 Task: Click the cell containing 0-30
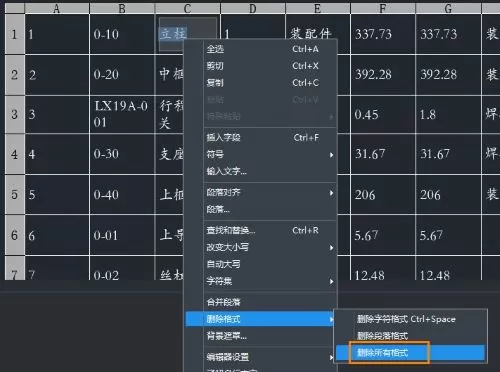pyautogui.click(x=122, y=154)
